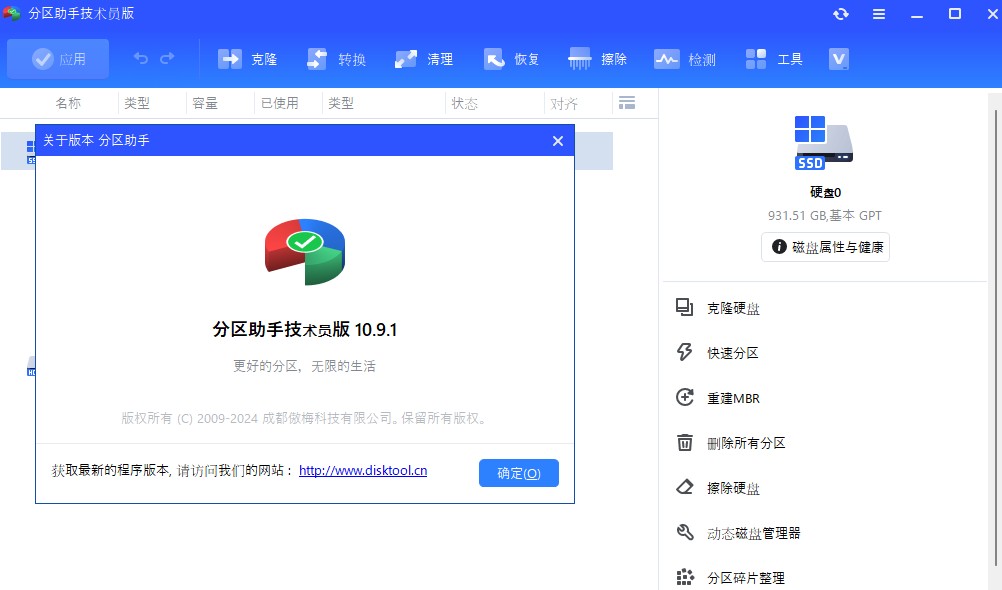Select 删除所有分区 in the side panel
1002x590 pixels.
[x=745, y=443]
